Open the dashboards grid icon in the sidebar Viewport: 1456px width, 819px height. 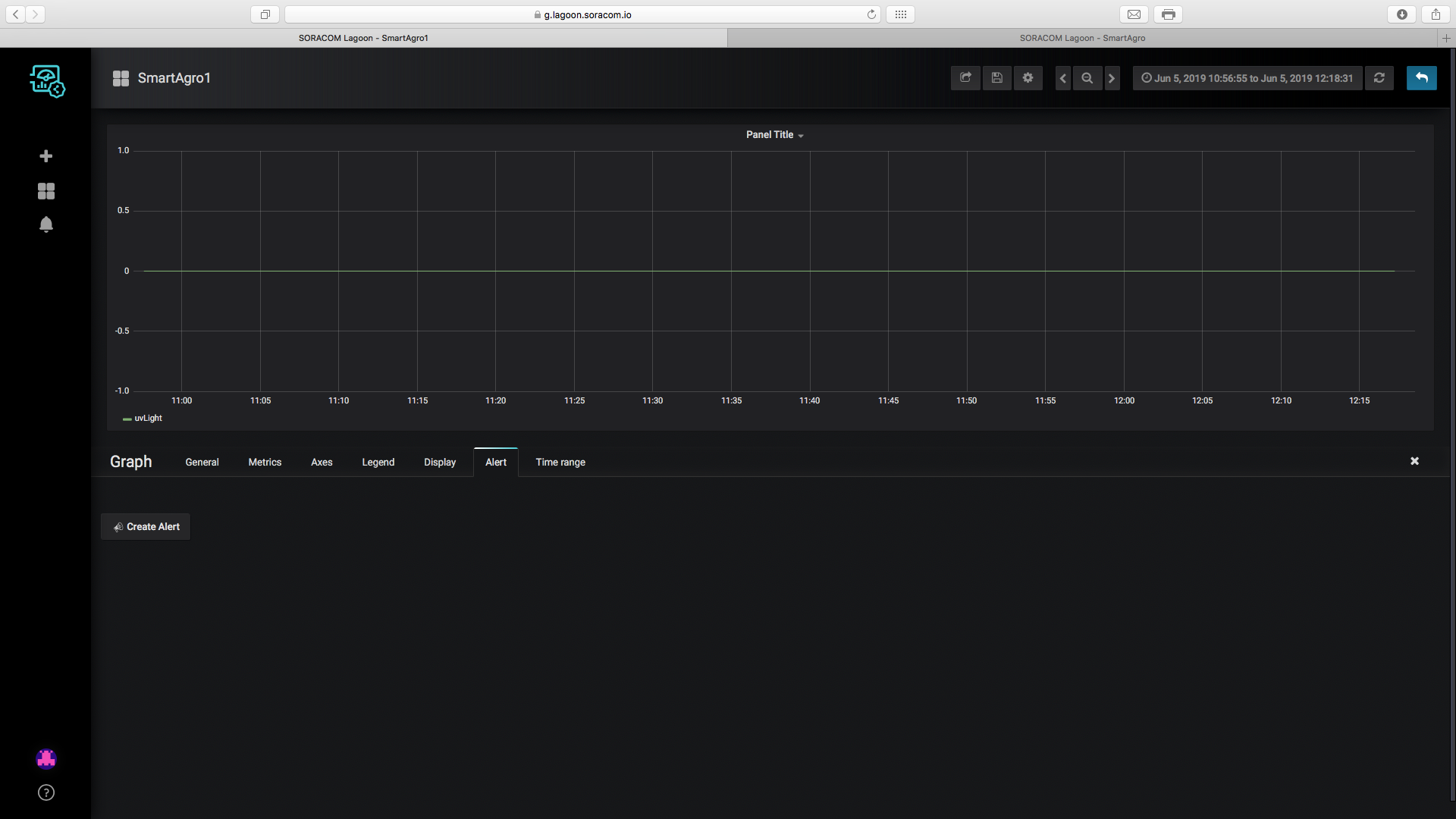[x=45, y=191]
